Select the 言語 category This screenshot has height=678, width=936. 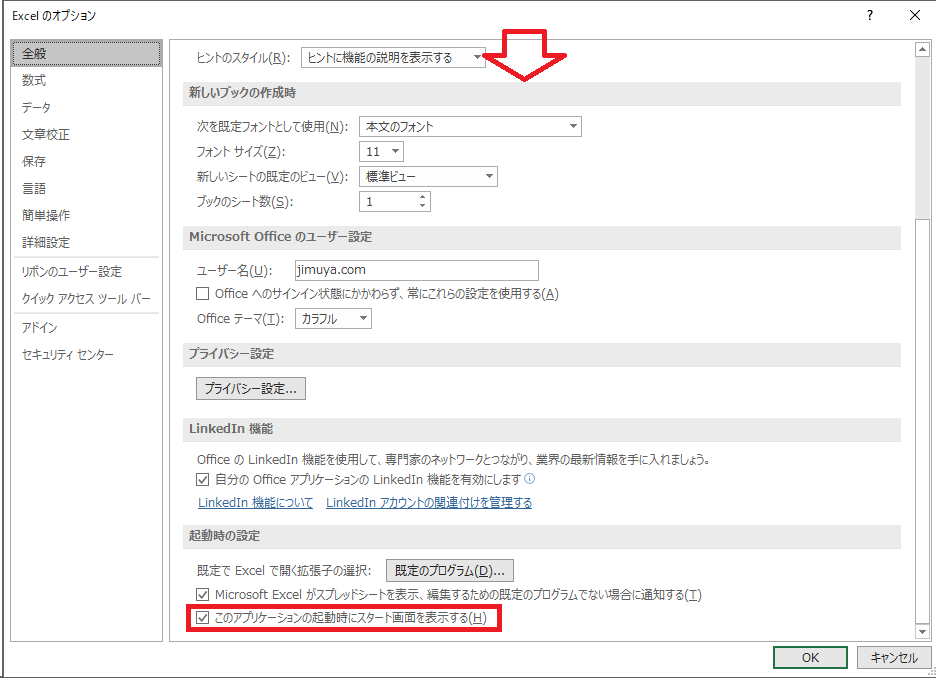point(87,189)
